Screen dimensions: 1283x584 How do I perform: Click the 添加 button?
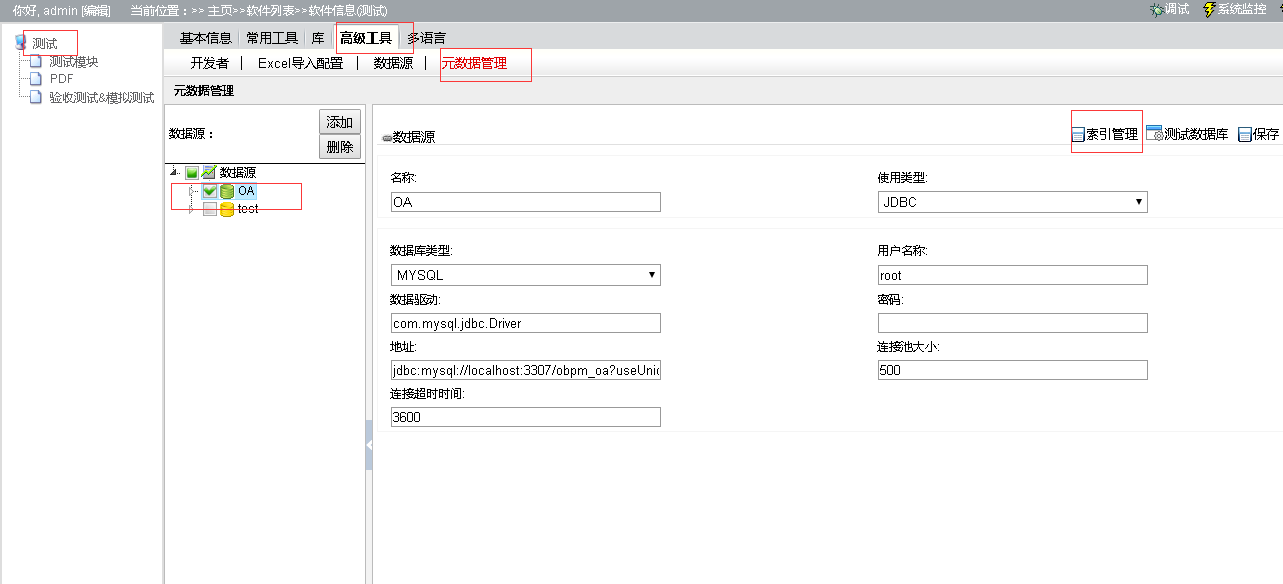[340, 122]
